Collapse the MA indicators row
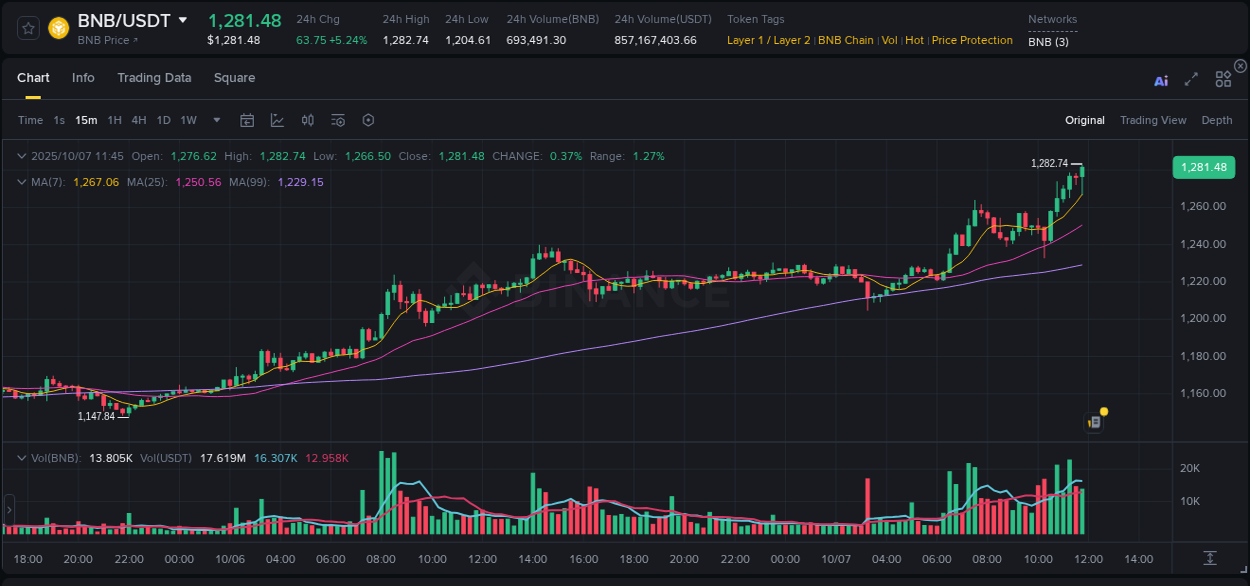This screenshot has width=1250, height=586. [x=21, y=182]
